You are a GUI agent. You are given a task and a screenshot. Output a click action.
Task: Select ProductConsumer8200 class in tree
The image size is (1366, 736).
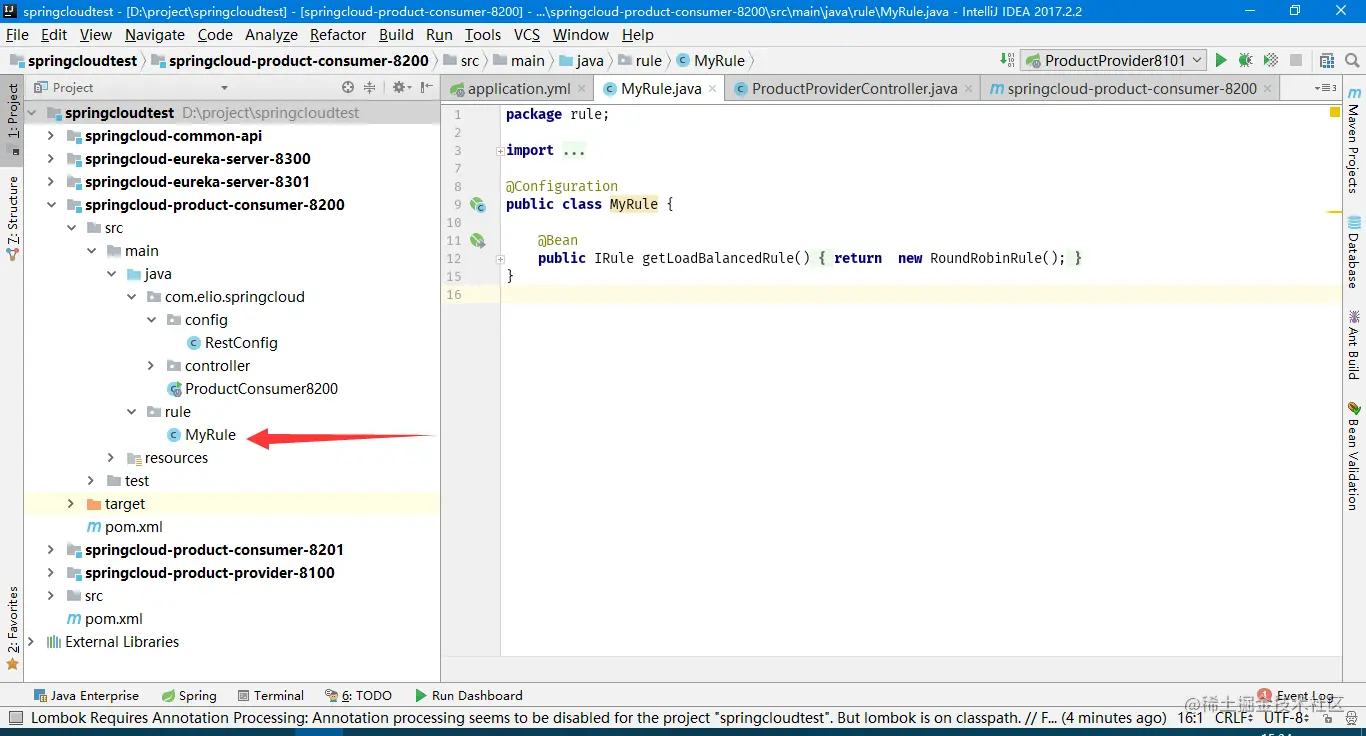(261, 389)
